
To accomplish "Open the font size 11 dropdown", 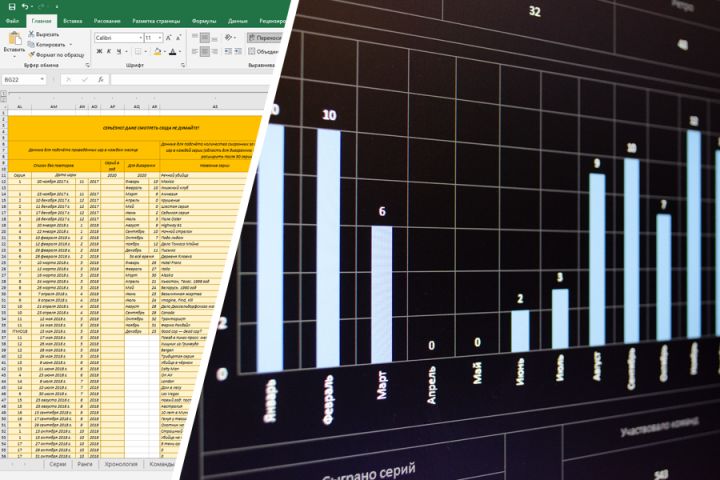I will click(159, 38).
